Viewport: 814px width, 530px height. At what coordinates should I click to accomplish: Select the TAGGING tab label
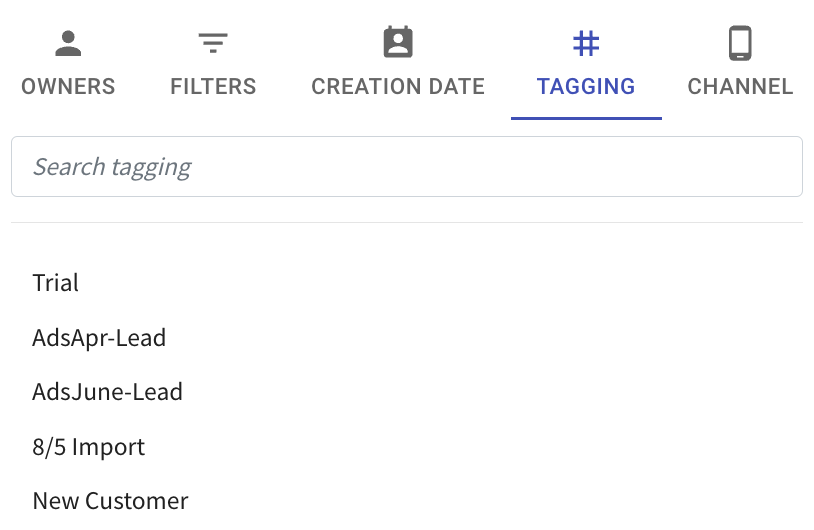(586, 87)
